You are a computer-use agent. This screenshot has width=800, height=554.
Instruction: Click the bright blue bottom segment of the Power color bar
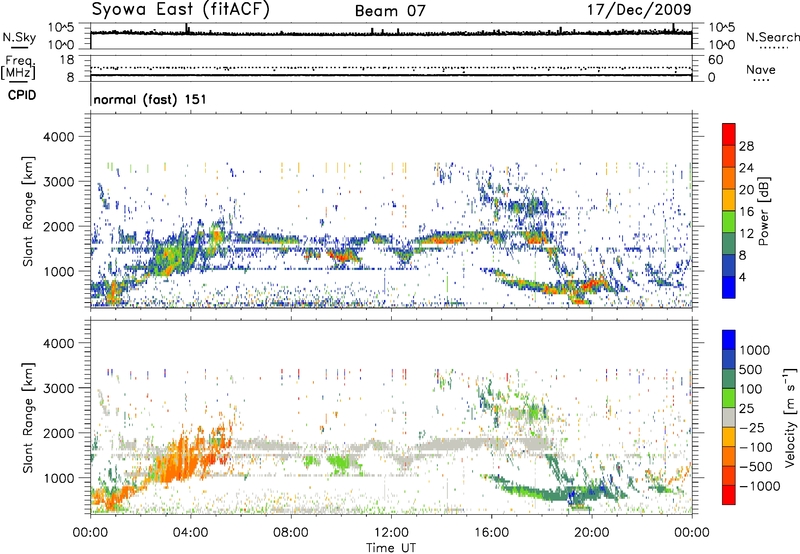729,287
